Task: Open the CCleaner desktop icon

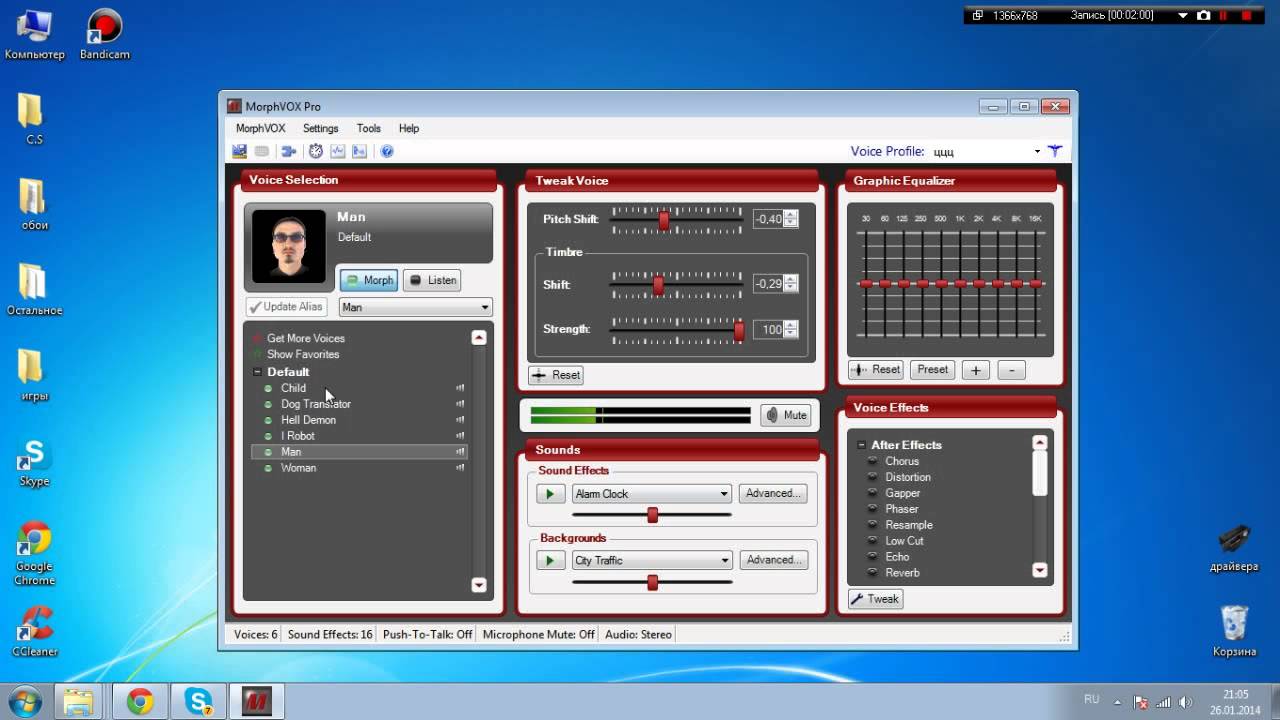Action: tap(34, 632)
